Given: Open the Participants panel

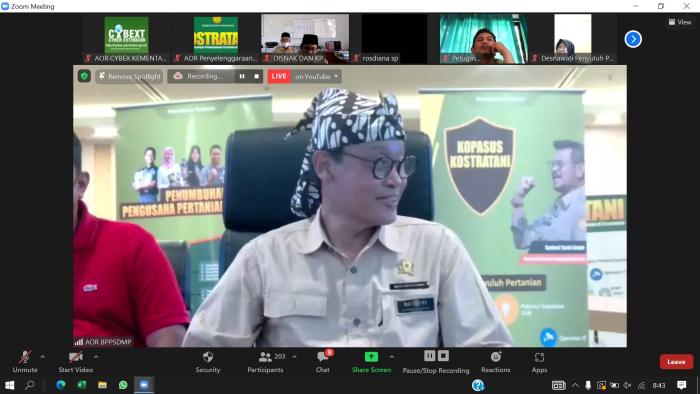Looking at the screenshot, I should pos(265,362).
